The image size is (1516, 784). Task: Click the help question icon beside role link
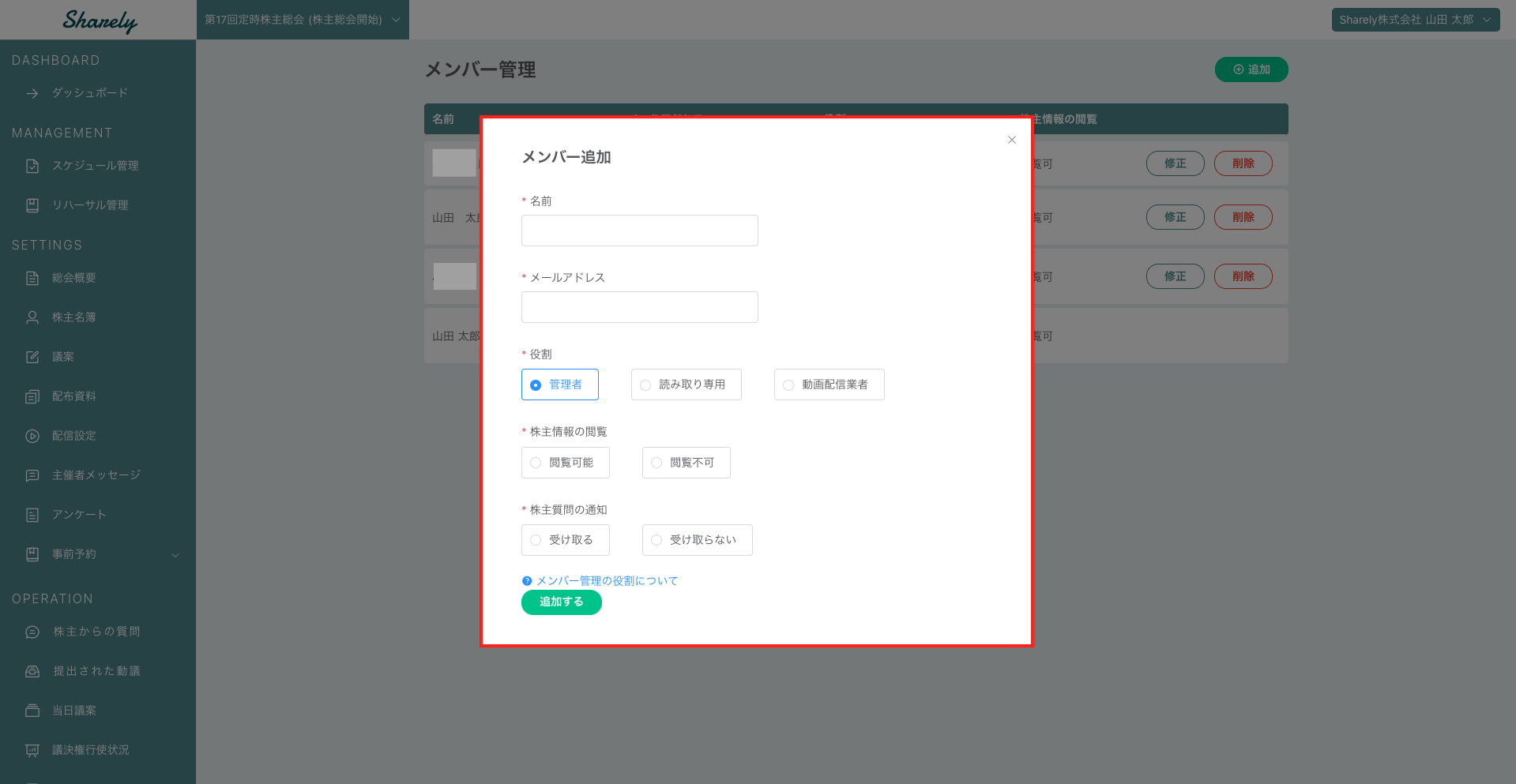[x=527, y=581]
